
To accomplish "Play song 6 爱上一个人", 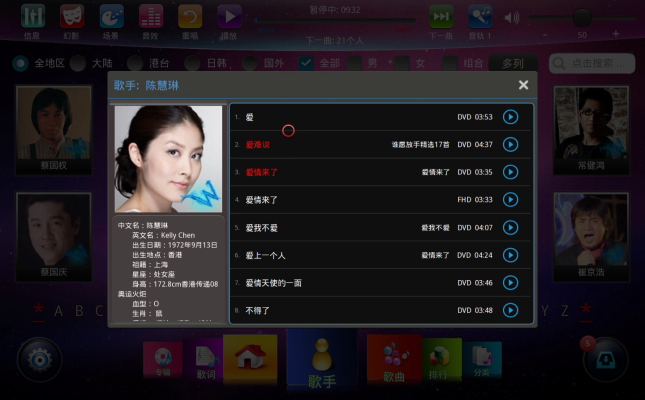I will 510,255.
